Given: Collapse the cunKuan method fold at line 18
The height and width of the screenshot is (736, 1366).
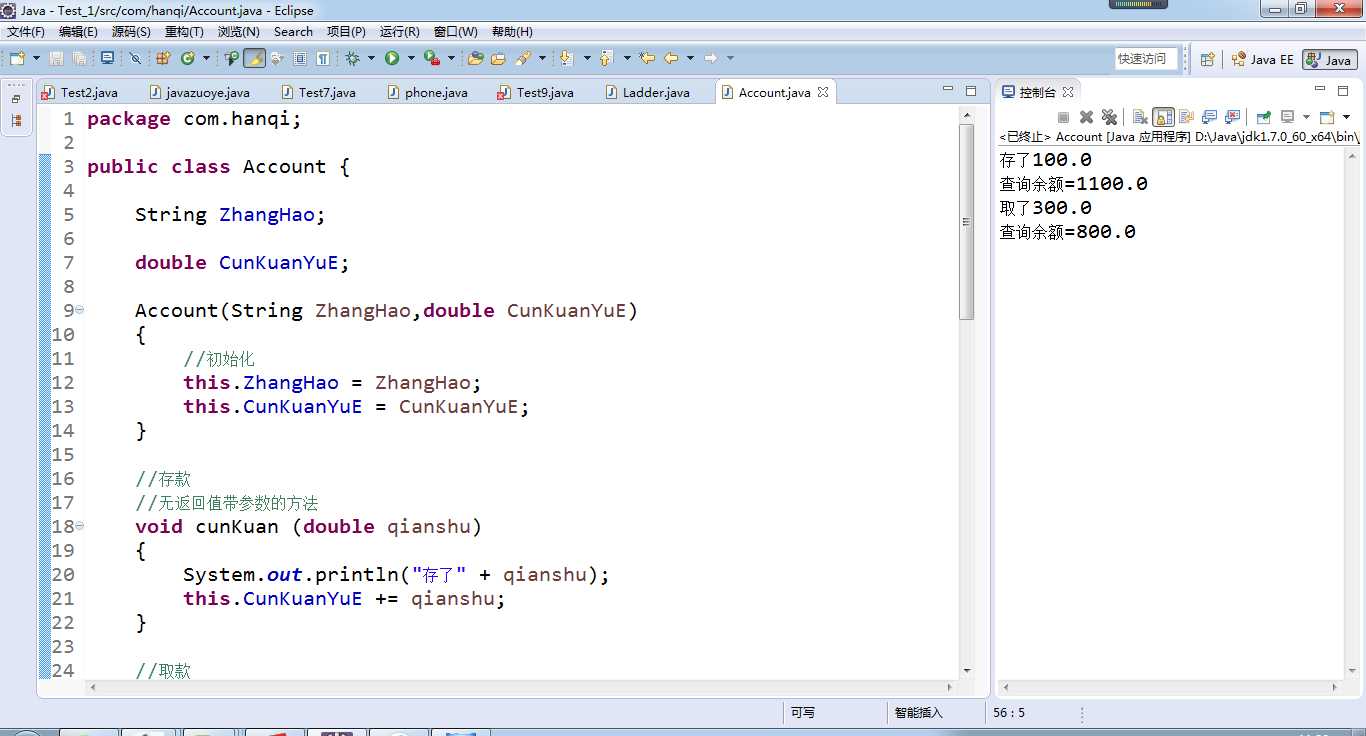Looking at the screenshot, I should point(80,526).
